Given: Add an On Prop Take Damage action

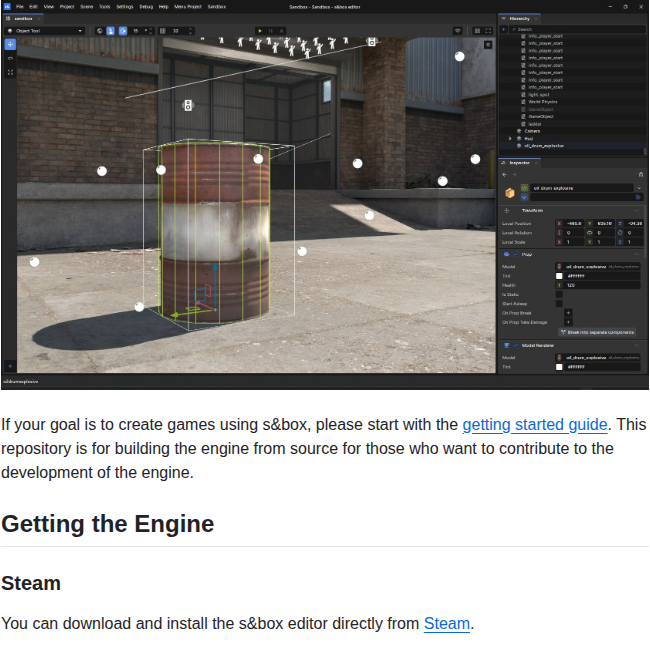Looking at the screenshot, I should coord(568,322).
